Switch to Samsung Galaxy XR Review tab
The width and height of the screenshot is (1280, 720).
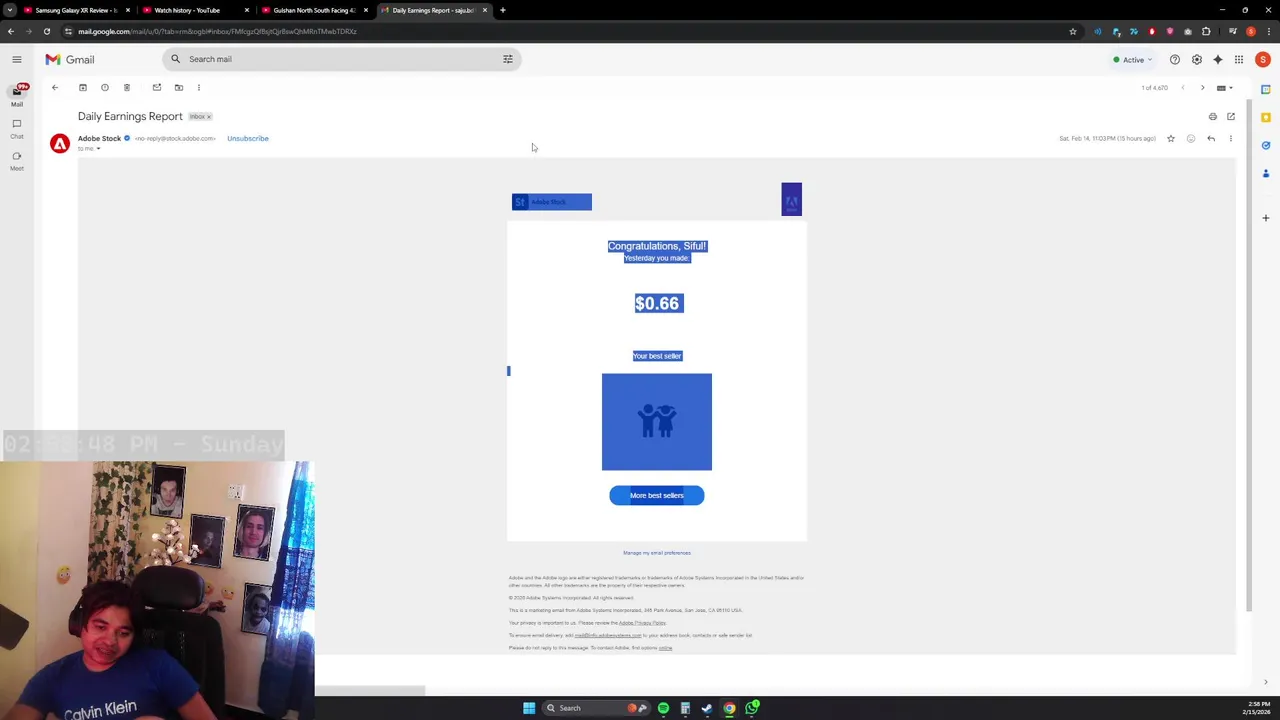[x=75, y=10]
